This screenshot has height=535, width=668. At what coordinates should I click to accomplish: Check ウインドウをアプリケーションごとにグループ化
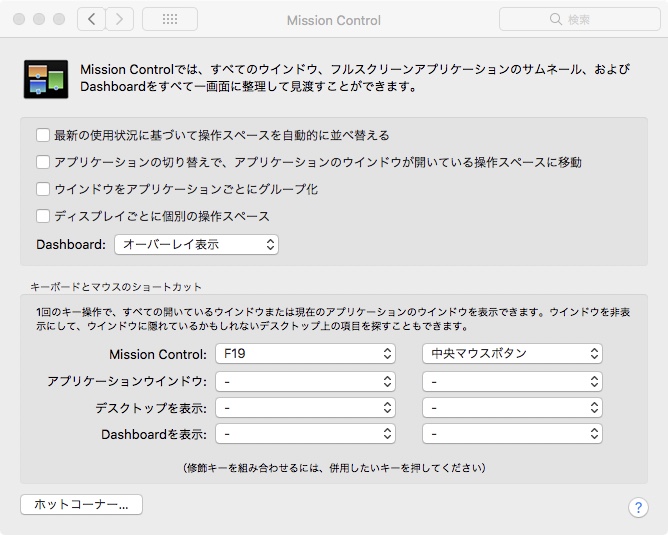tap(43, 189)
